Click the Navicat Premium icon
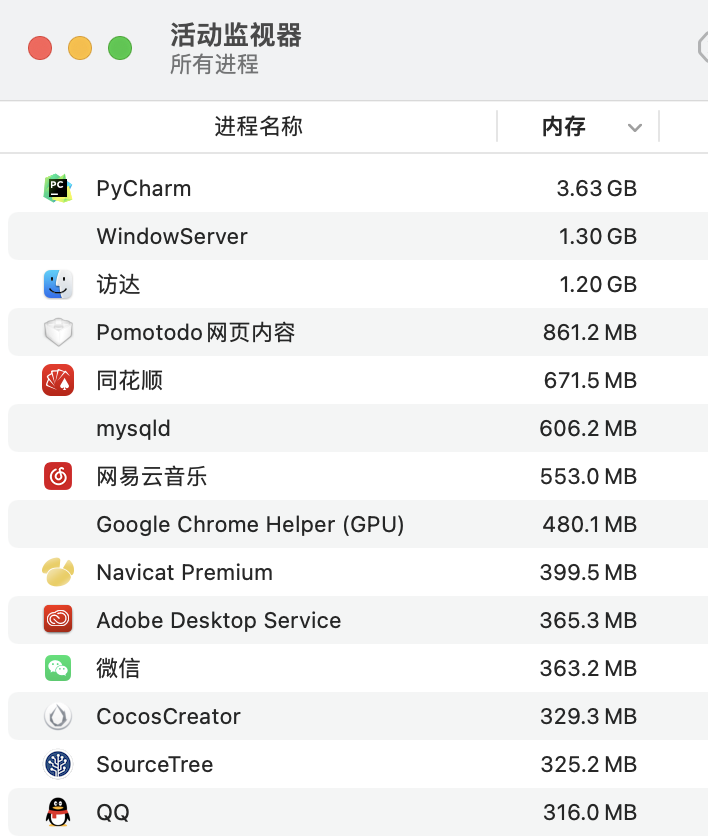 click(x=58, y=572)
